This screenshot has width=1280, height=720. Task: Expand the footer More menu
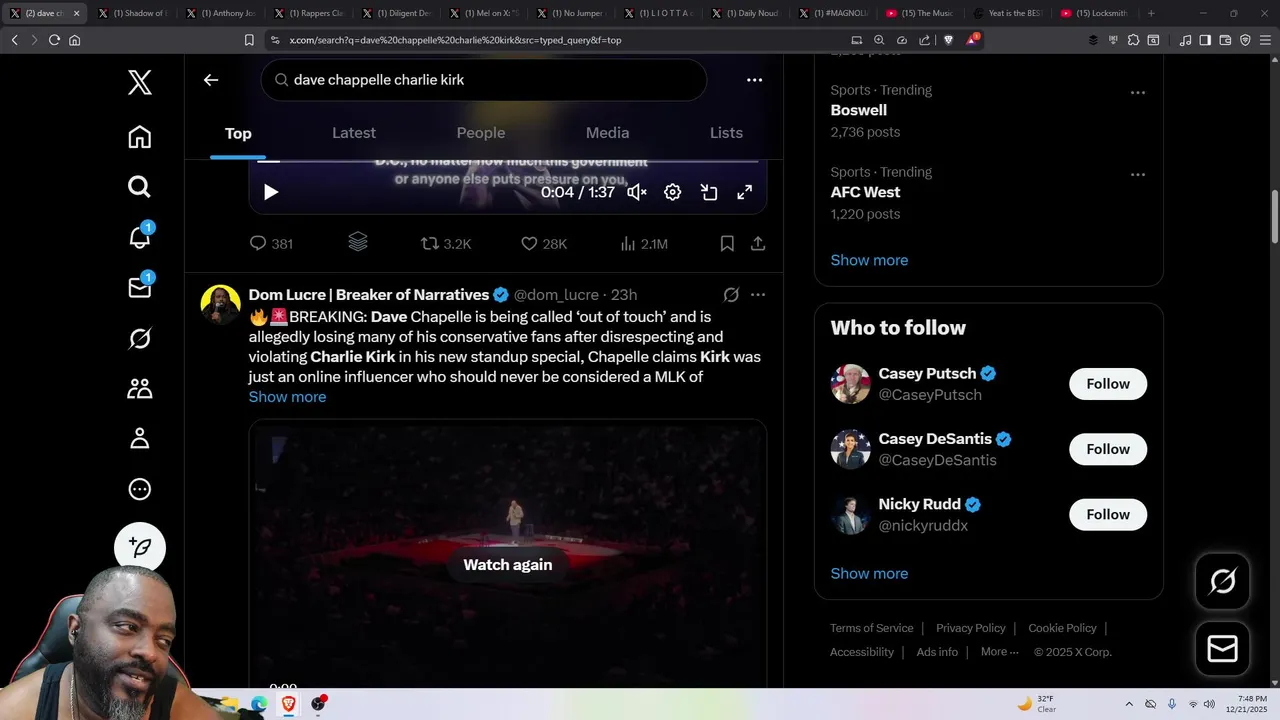coord(1000,652)
